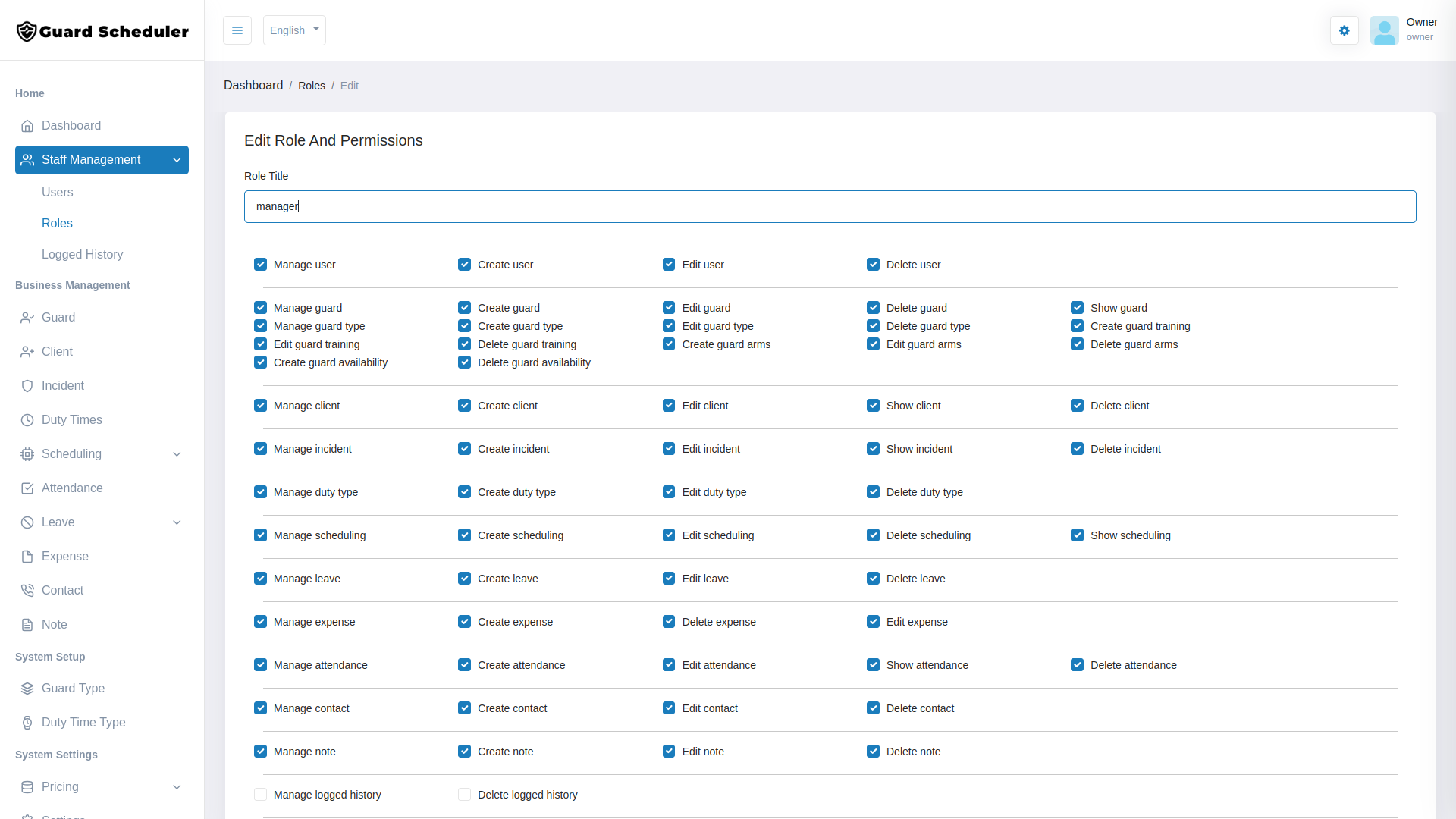Open the Dashboard via its home icon
Screen dimensions: 1456x819
[27, 126]
